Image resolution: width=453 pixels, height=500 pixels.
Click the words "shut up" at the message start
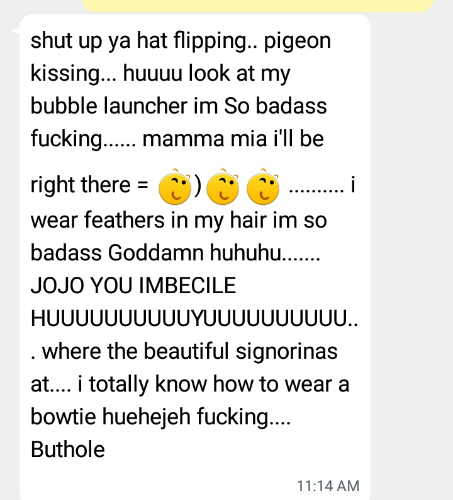click(x=66, y=41)
